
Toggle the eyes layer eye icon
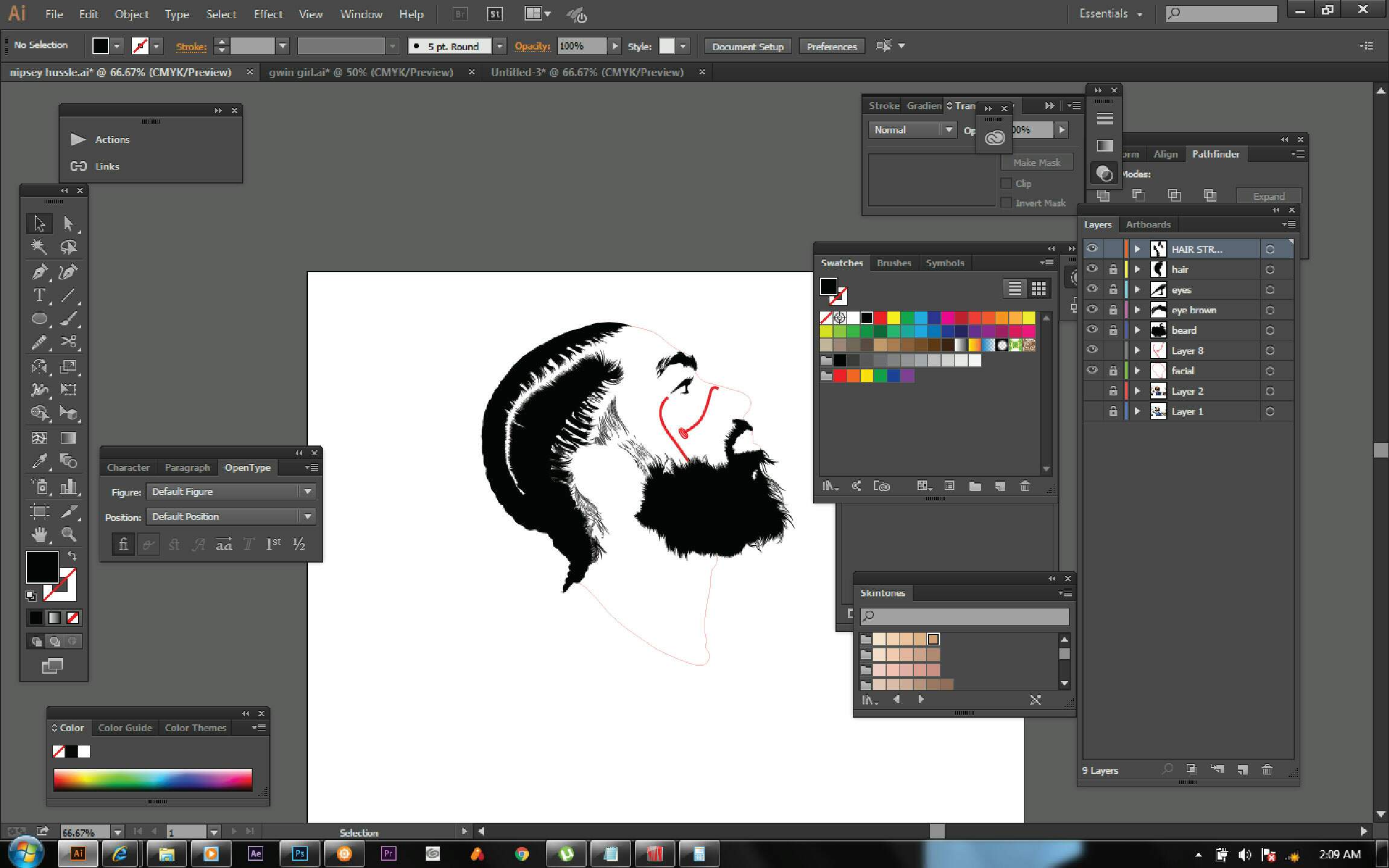tap(1092, 290)
